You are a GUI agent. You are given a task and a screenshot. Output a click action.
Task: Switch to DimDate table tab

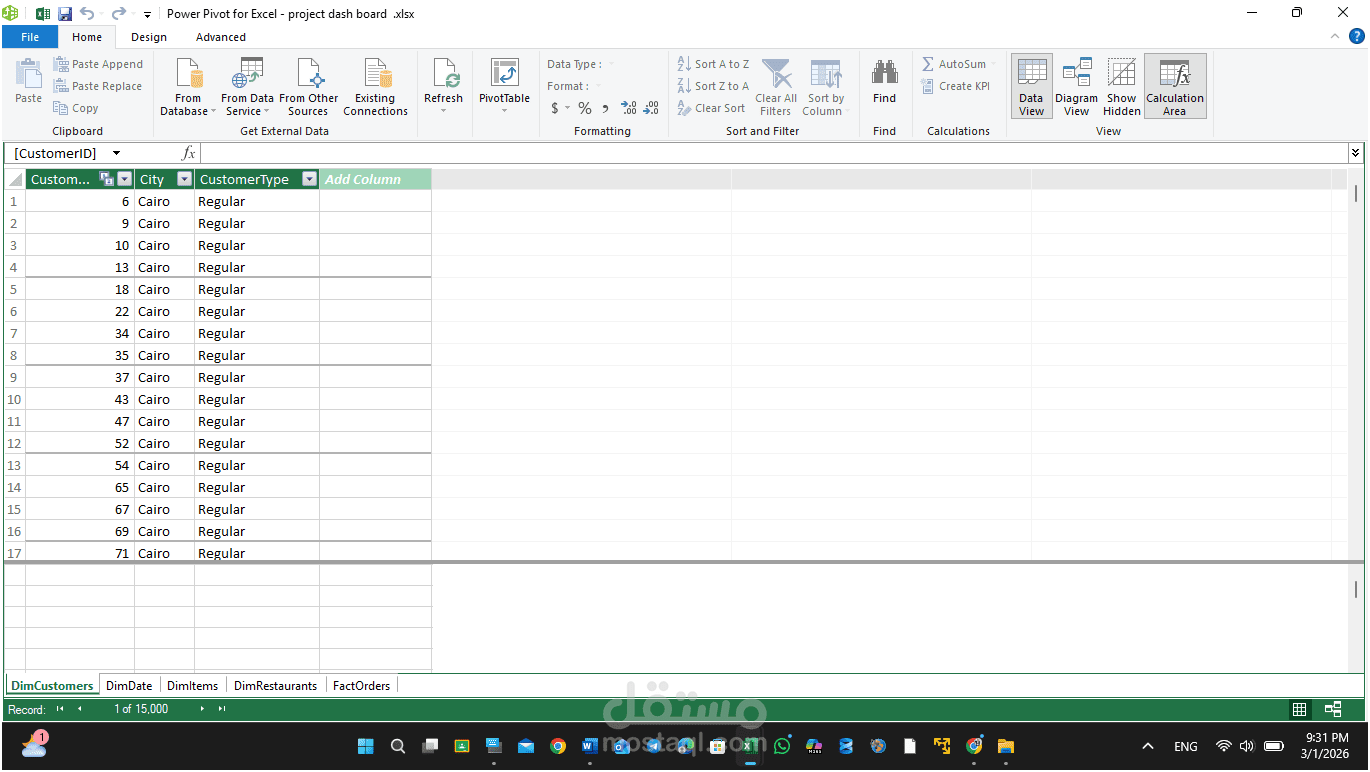click(x=129, y=685)
